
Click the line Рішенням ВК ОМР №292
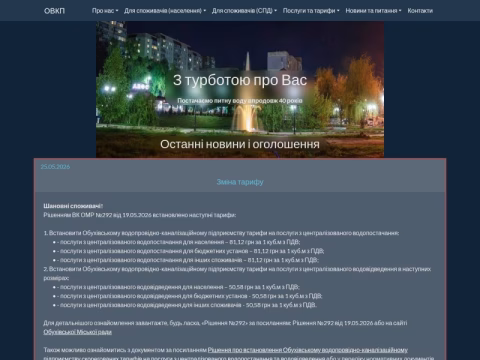tap(140, 215)
